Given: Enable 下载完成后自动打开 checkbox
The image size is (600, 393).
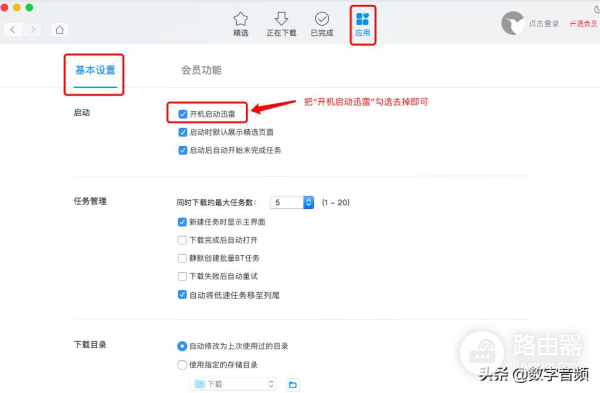Looking at the screenshot, I should click(182, 240).
